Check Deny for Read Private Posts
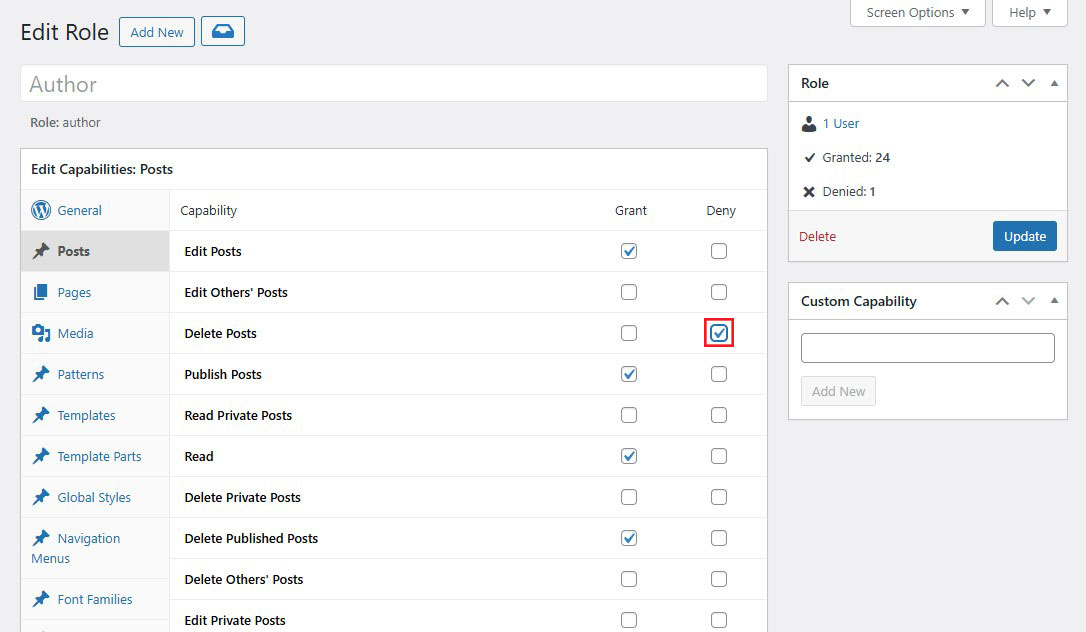Image resolution: width=1086 pixels, height=632 pixels. [719, 415]
